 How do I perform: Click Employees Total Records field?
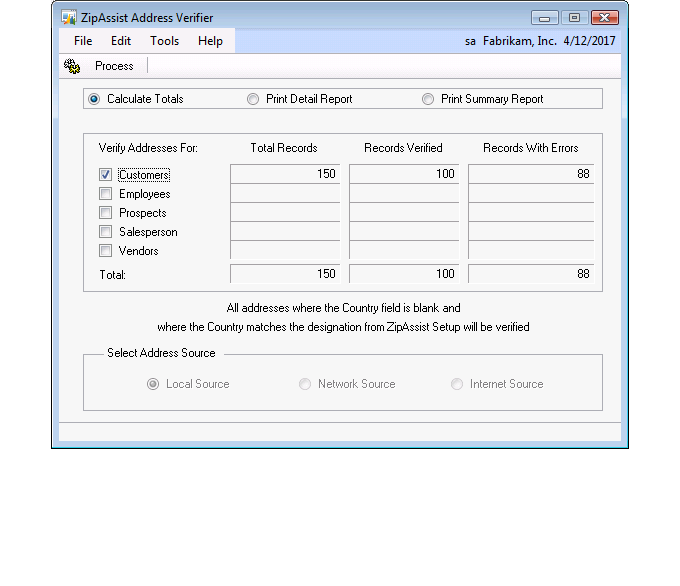tap(285, 193)
